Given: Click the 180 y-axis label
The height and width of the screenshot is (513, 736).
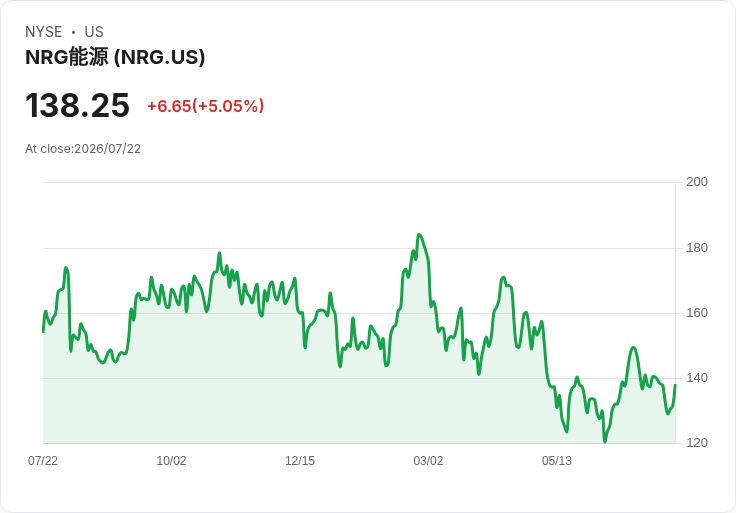Looking at the screenshot, I should point(697,248).
